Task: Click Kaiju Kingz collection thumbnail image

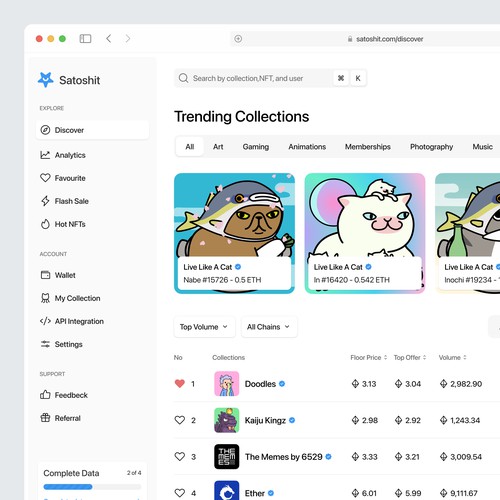Action: click(x=227, y=420)
